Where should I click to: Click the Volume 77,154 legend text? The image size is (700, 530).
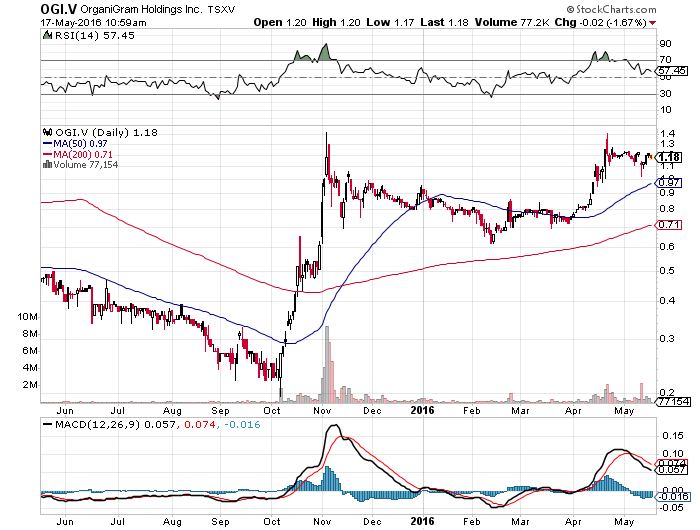[x=86, y=165]
